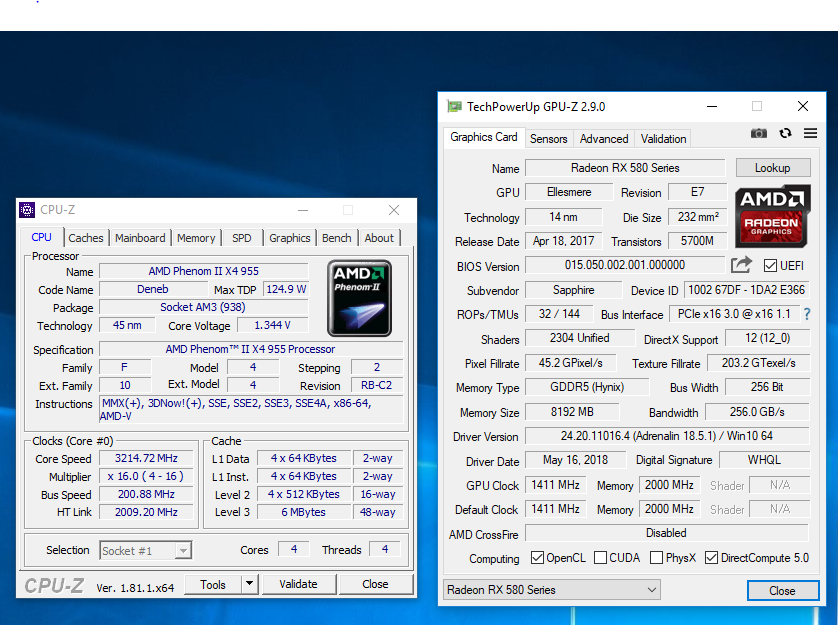Click the GPU Clock 1411 MHz field
The image size is (838, 625).
tap(555, 485)
